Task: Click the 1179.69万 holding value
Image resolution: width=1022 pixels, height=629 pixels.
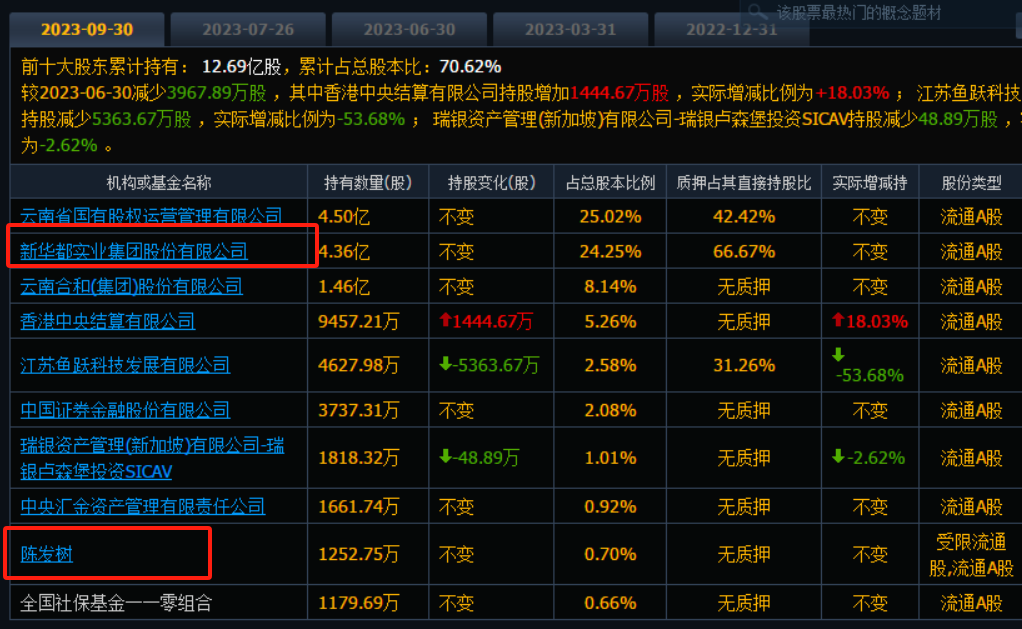Action: click(358, 604)
